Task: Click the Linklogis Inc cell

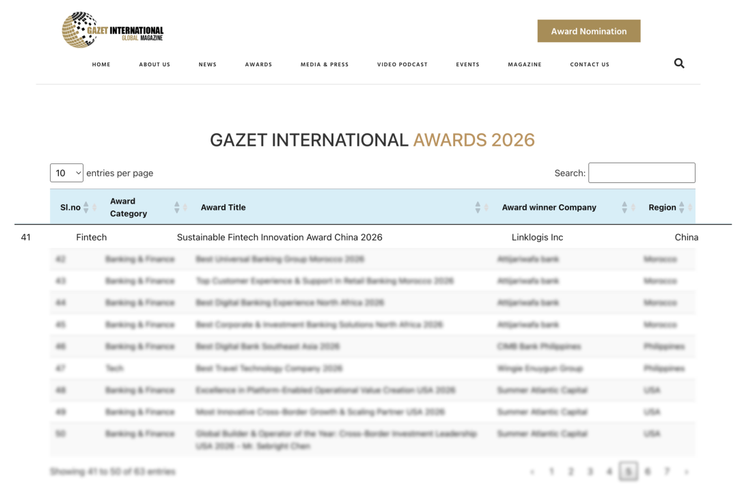Action: pos(537,237)
